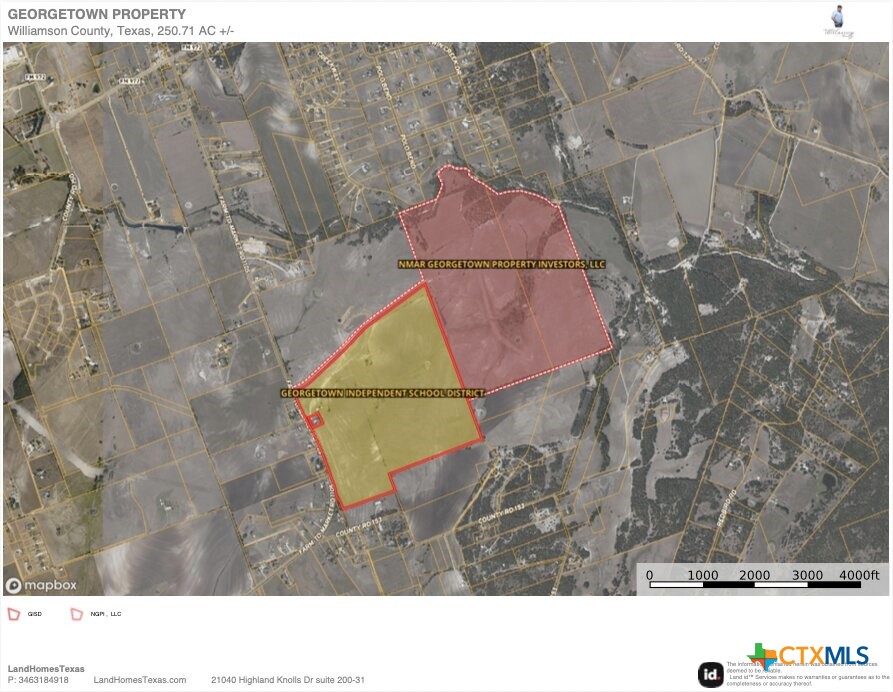
Task: Click the NMAR Georgetown Property Investors label
Action: pyautogui.click(x=501, y=265)
